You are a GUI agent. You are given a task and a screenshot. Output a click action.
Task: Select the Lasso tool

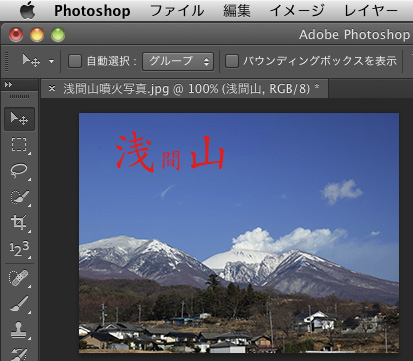(x=19, y=170)
